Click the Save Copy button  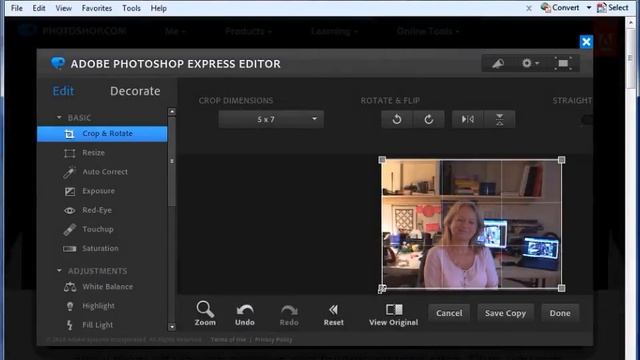point(505,313)
